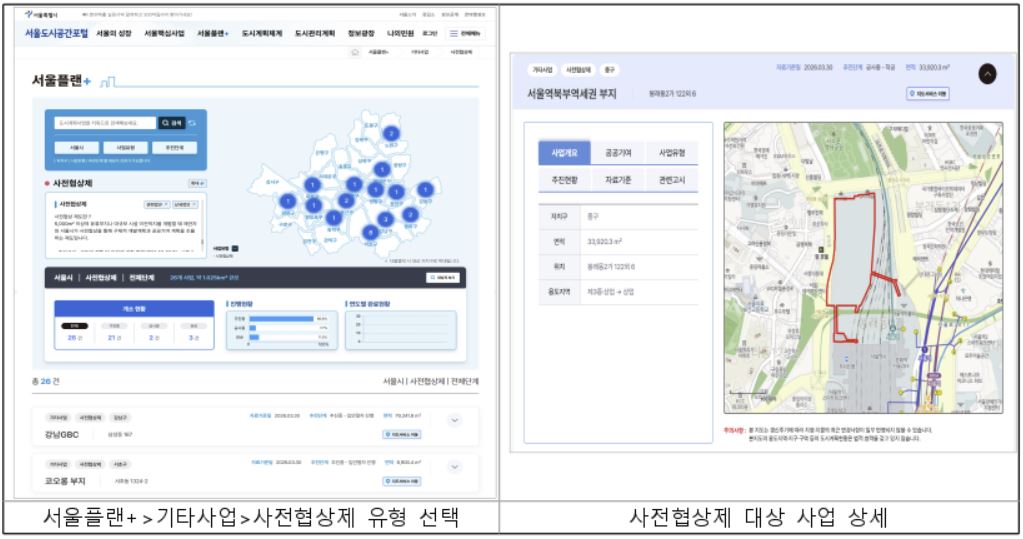The image size is (1023, 539).
Task: Open the 추진단계 filter dropdown
Action: point(174,147)
